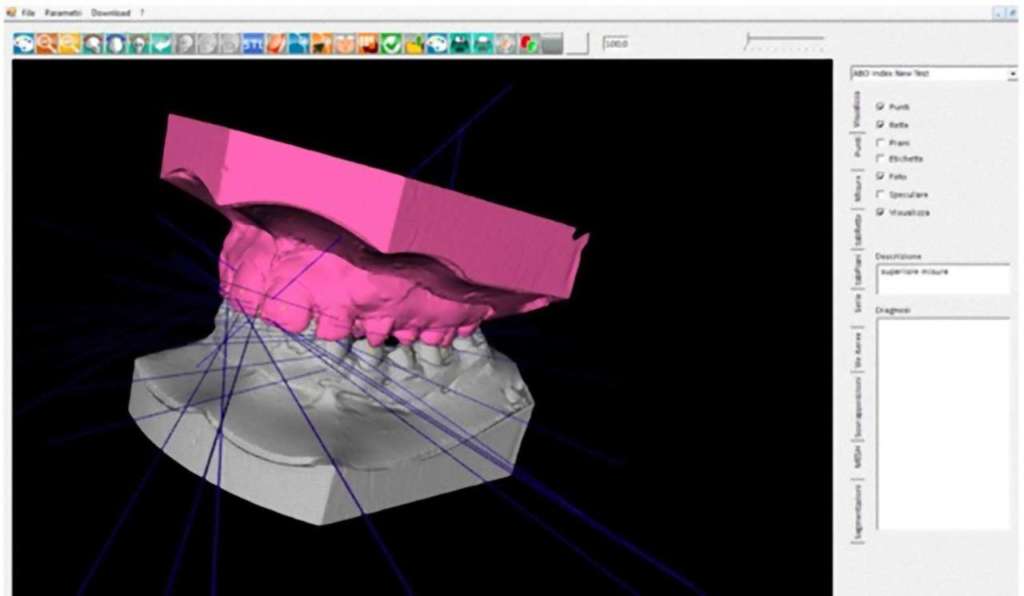Click the green checkmark toolbar icon

tap(392, 44)
